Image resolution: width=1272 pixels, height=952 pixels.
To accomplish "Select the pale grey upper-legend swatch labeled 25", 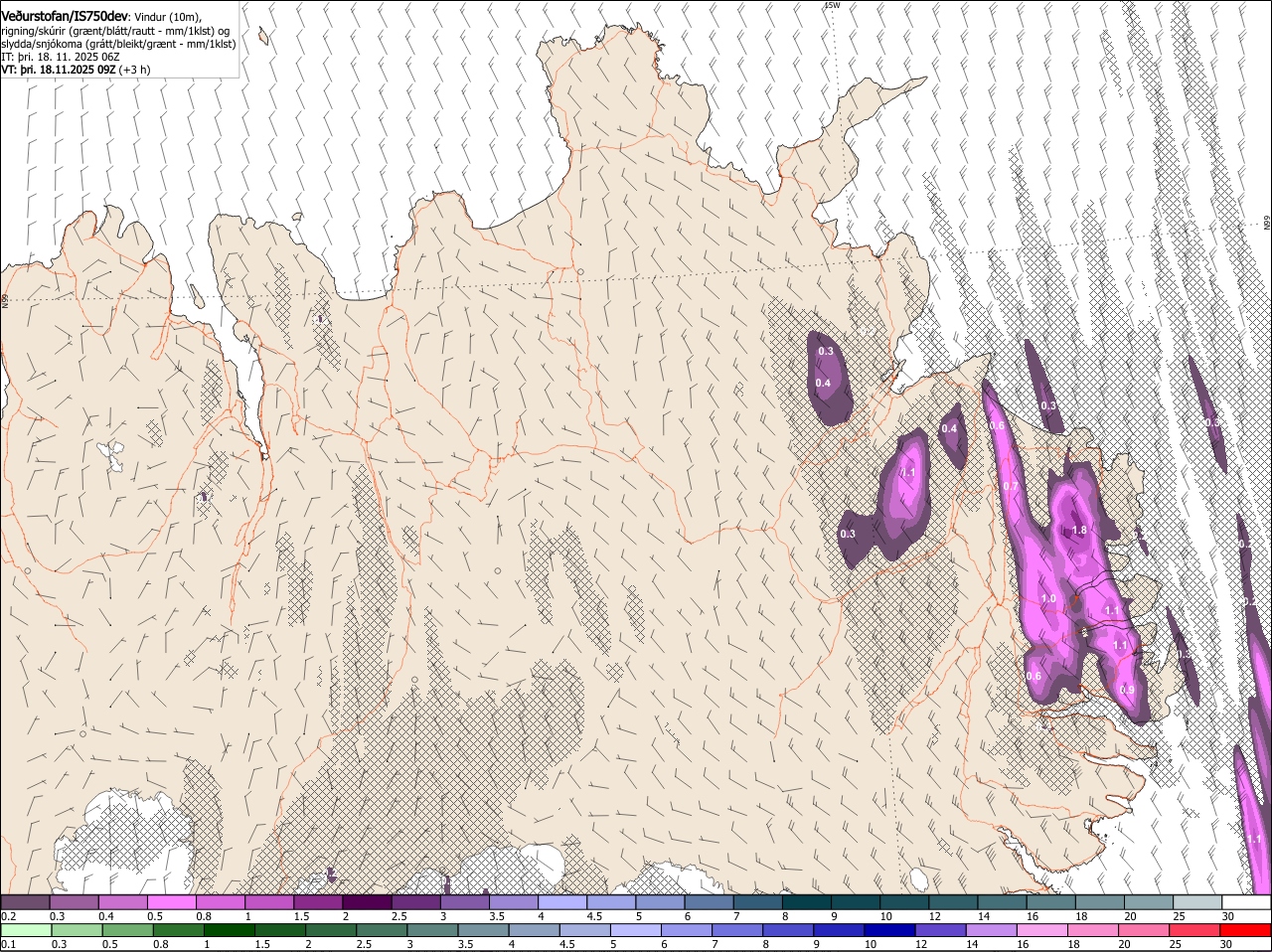I will pos(1197,902).
